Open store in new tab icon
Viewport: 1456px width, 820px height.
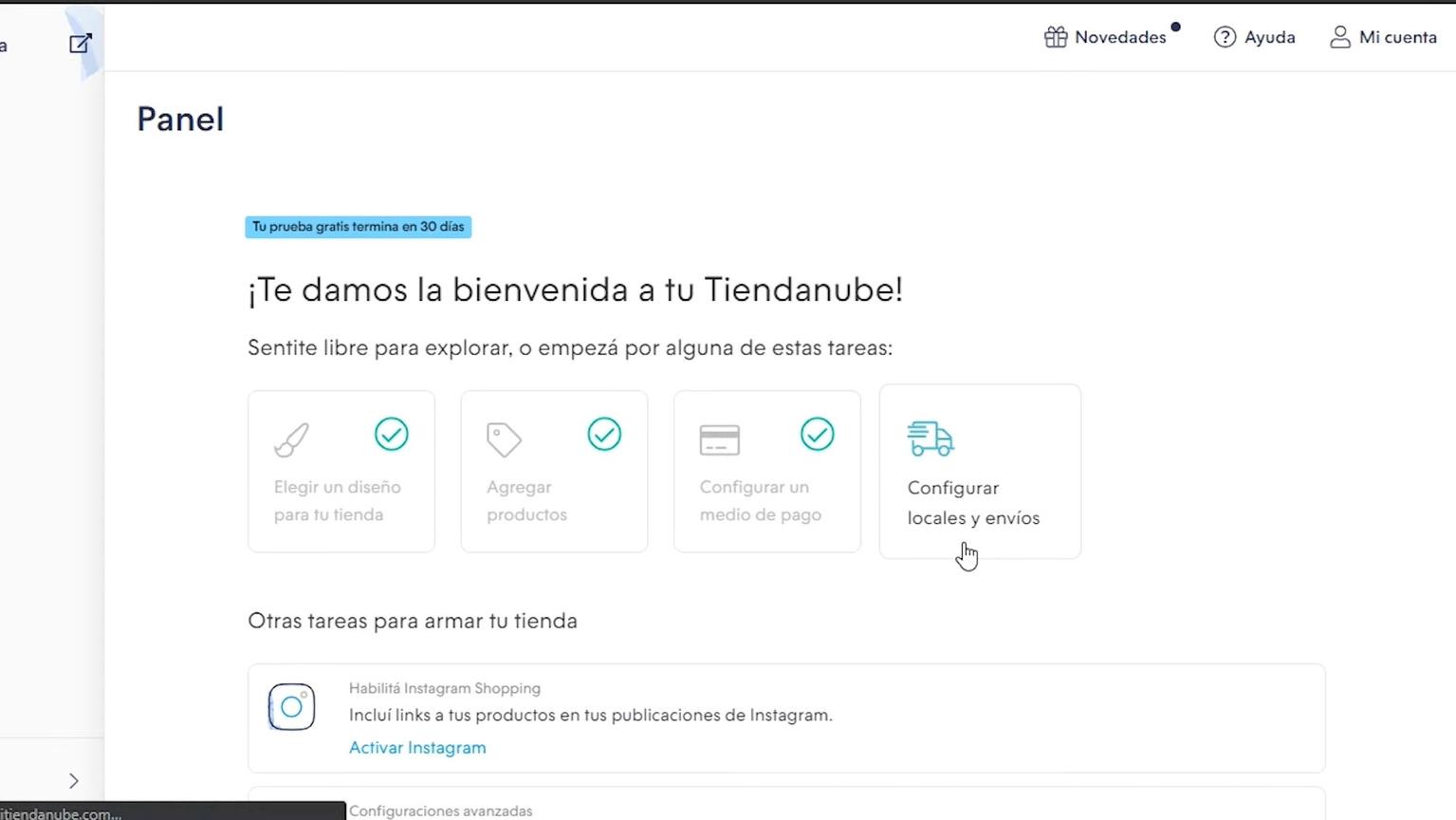(81, 43)
